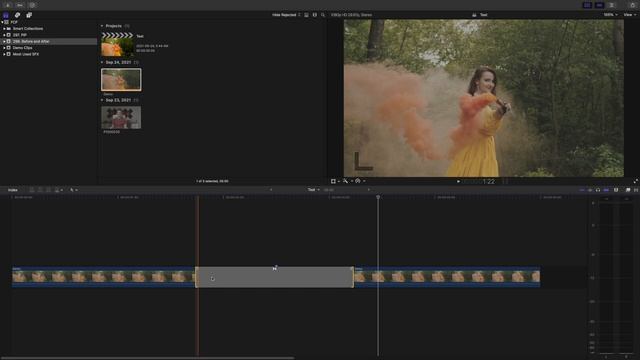Expand the Most Used SFX event triangle
The width and height of the screenshot is (640, 360).
4,54
